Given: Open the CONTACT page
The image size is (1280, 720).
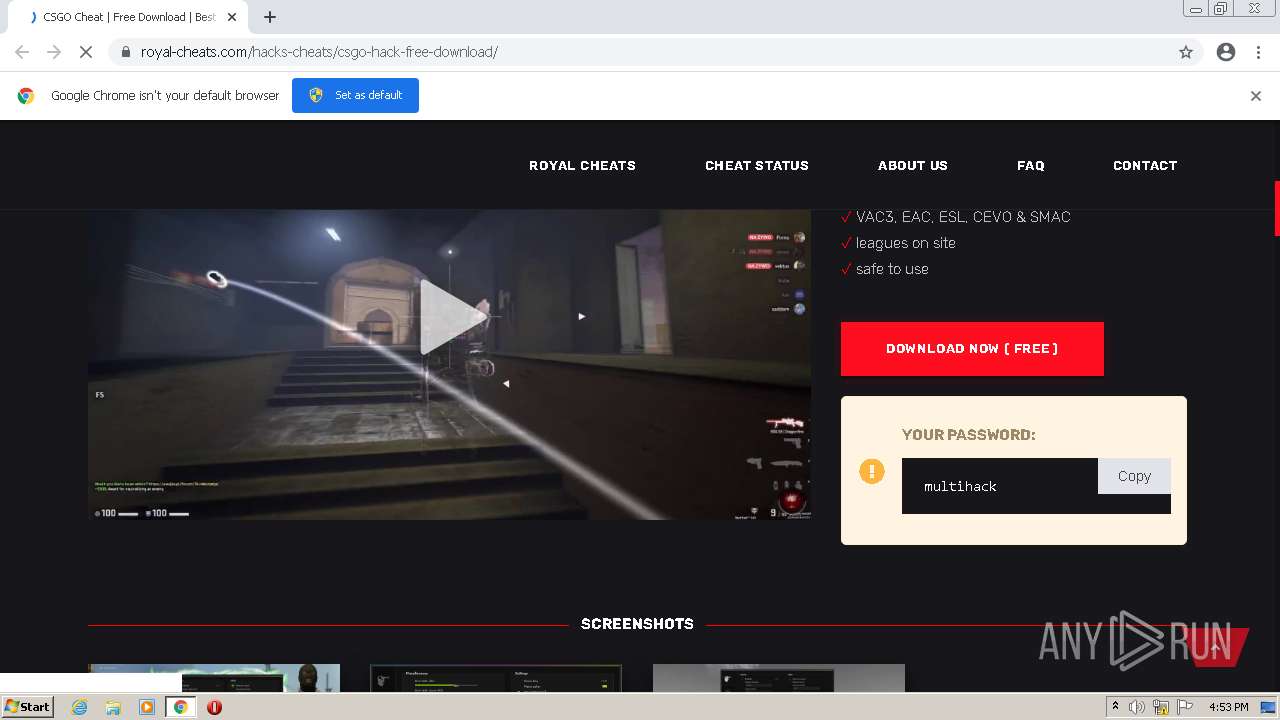Looking at the screenshot, I should (x=1145, y=166).
